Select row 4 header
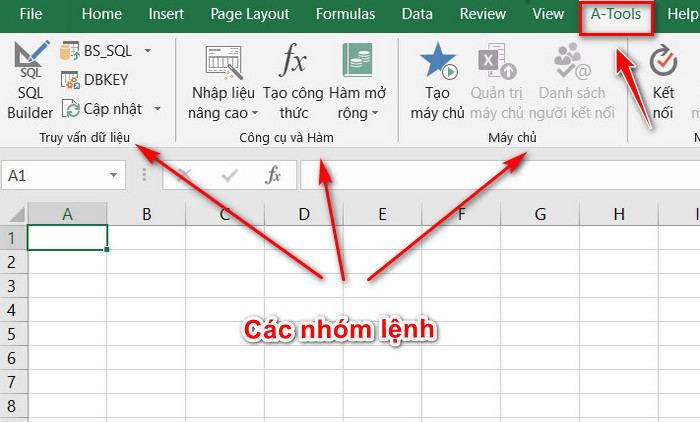700x422 pixels. 13,310
